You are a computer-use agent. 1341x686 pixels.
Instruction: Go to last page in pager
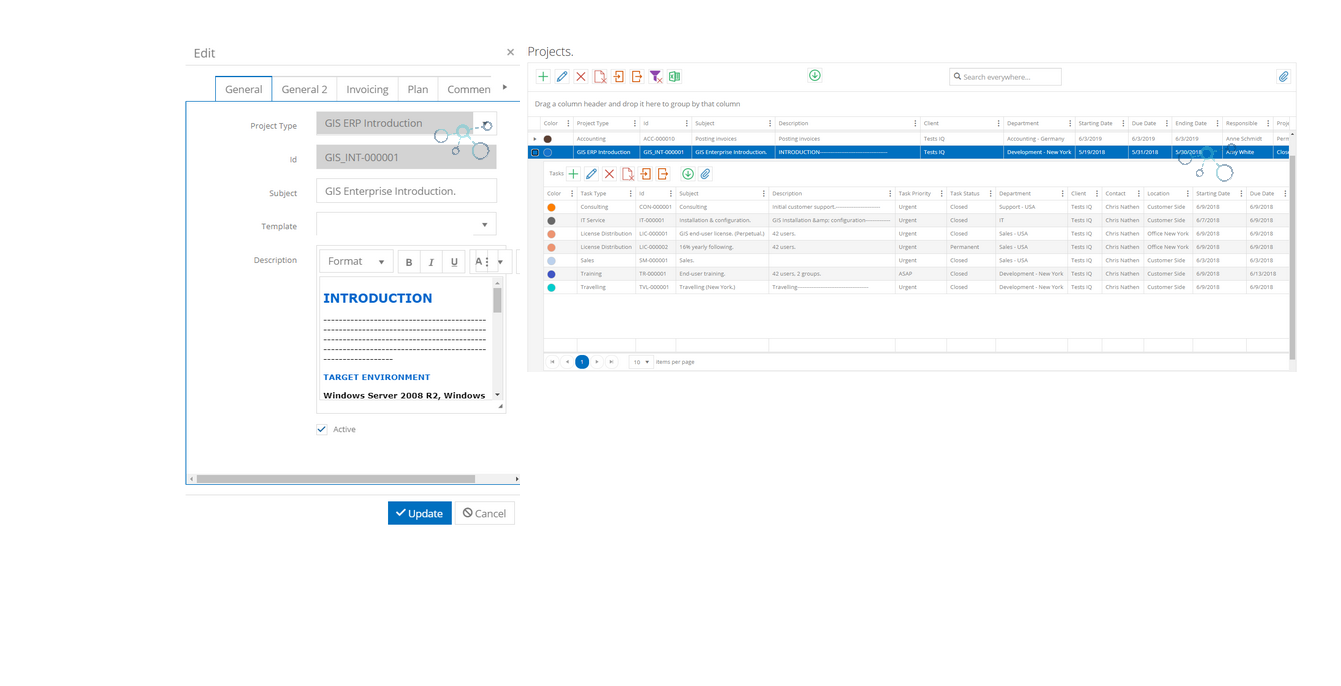(612, 362)
